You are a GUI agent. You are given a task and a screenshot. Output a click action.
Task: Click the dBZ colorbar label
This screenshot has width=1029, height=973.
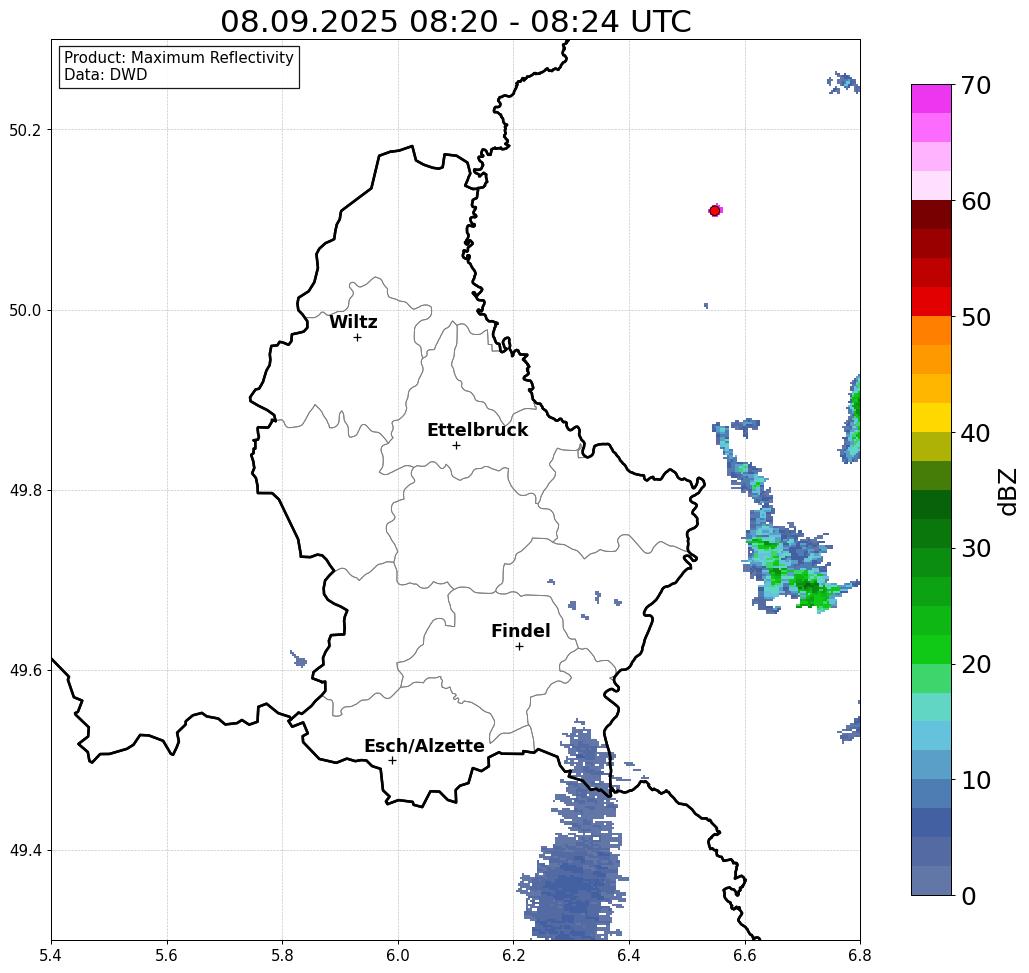coord(1007,492)
